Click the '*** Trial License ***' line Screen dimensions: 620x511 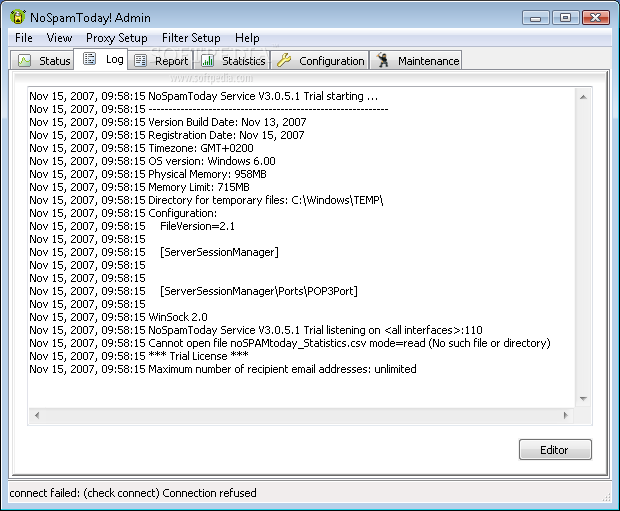coord(139,356)
